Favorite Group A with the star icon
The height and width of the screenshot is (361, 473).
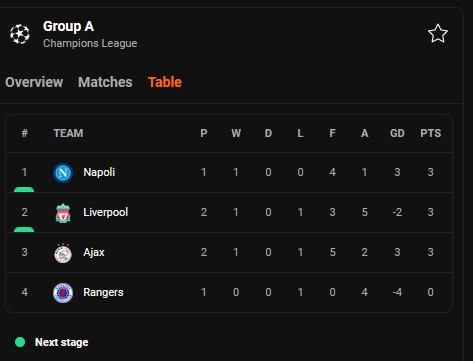437,33
